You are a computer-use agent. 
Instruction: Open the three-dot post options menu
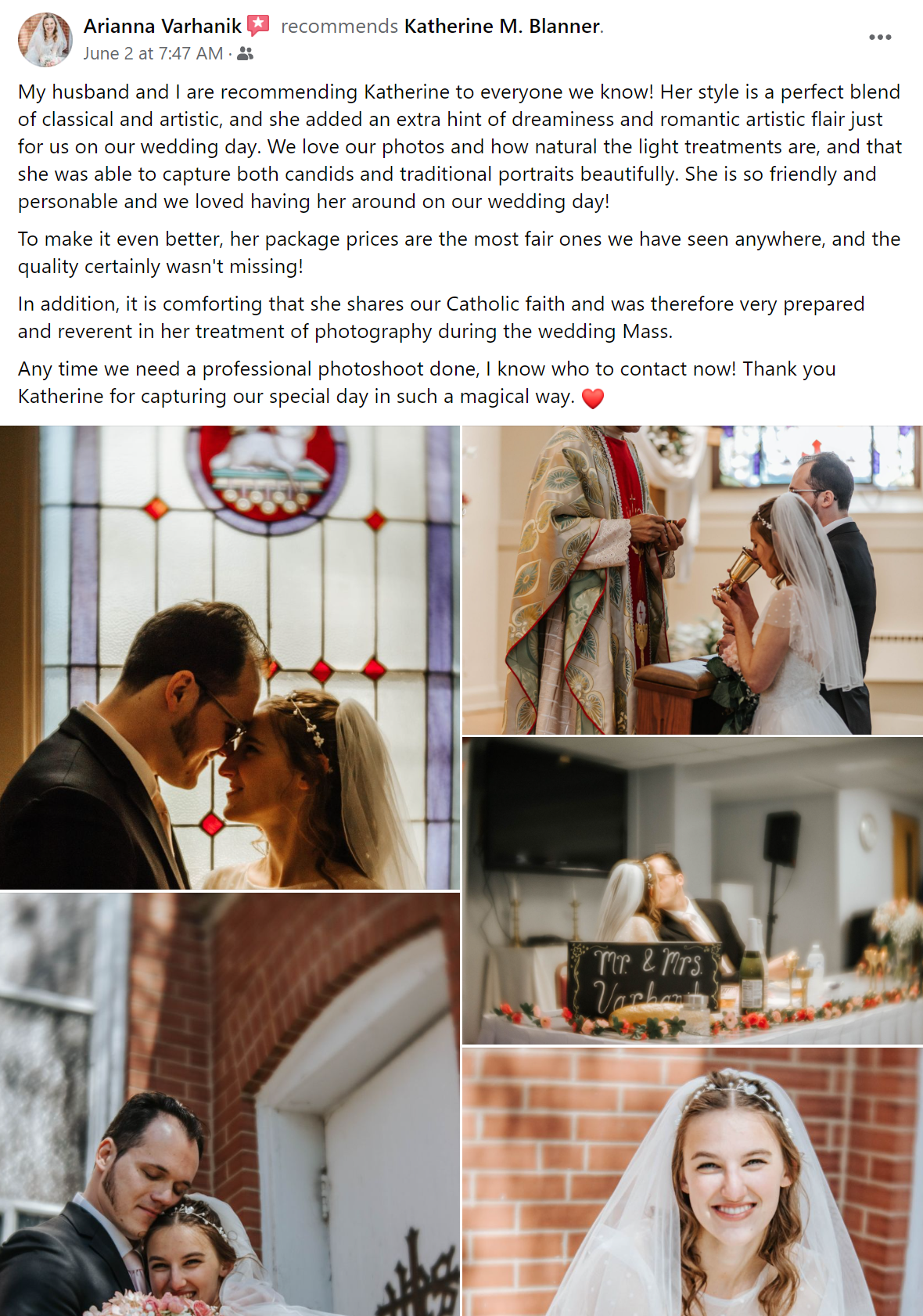click(880, 38)
